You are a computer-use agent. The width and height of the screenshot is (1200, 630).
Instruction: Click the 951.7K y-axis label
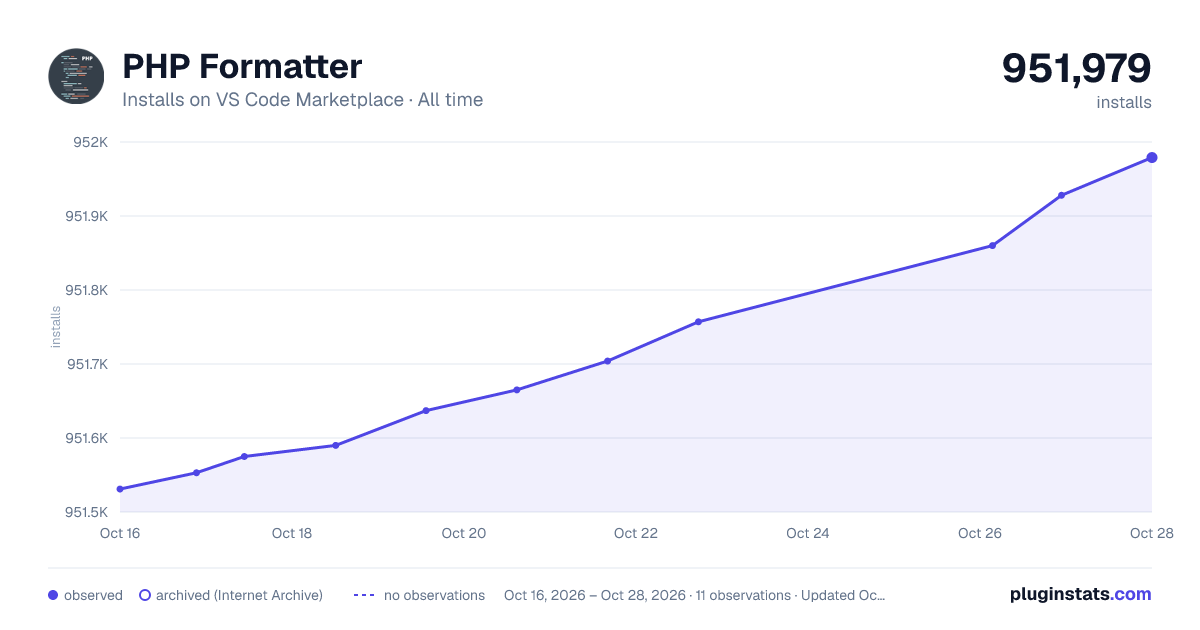tap(87, 364)
